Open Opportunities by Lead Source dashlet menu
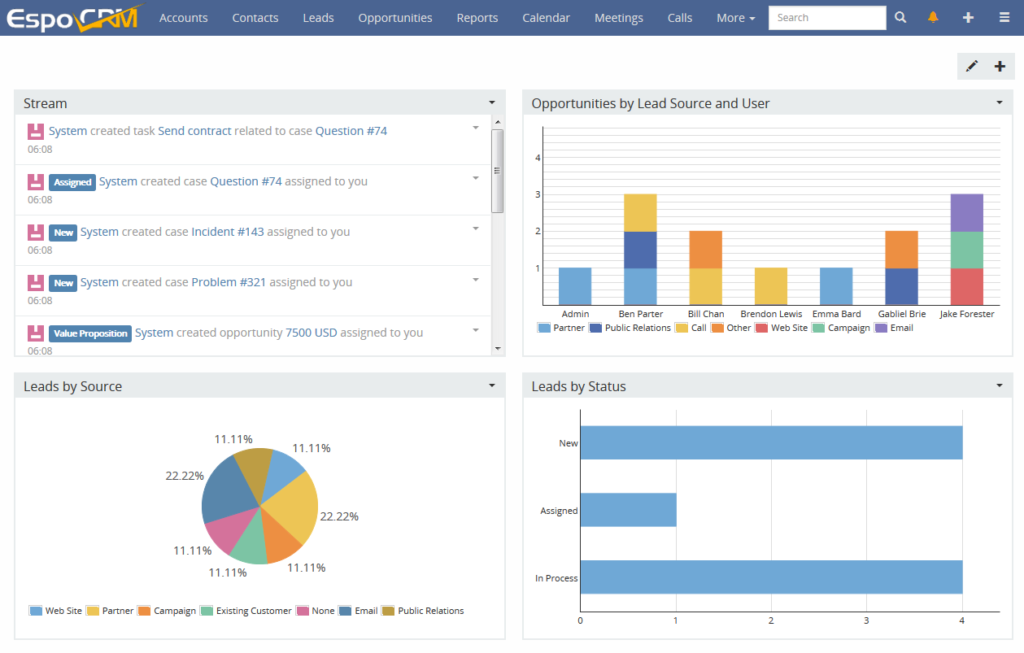The height and width of the screenshot is (653, 1024). coord(999,103)
